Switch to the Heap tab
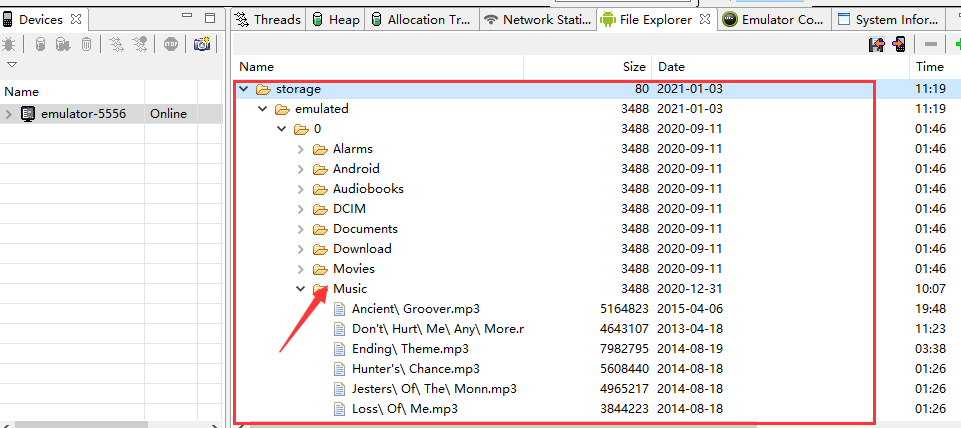This screenshot has width=961, height=428. point(336,20)
